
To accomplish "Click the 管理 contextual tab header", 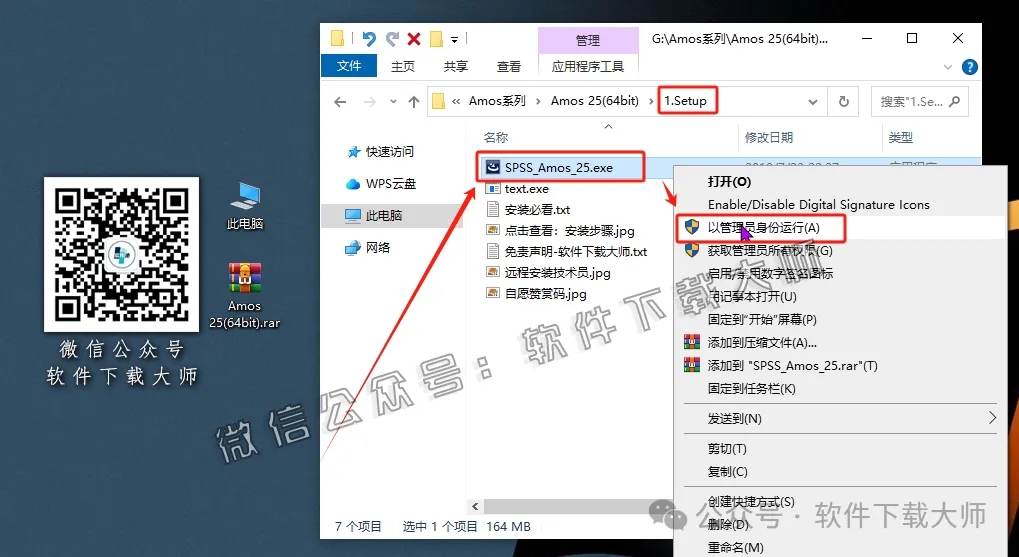I will tap(588, 40).
